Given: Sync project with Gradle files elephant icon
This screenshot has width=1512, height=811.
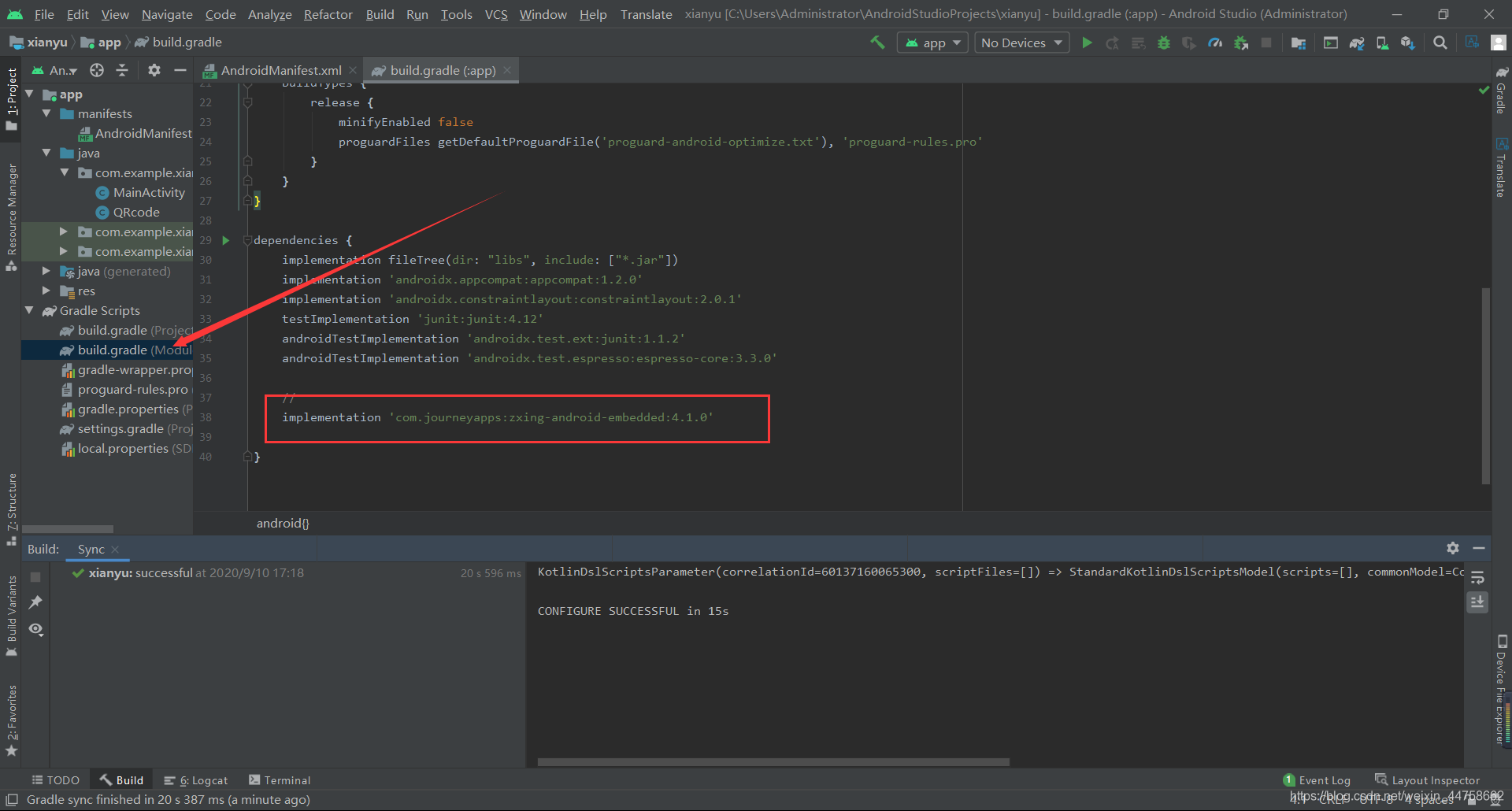Looking at the screenshot, I should (x=1356, y=43).
